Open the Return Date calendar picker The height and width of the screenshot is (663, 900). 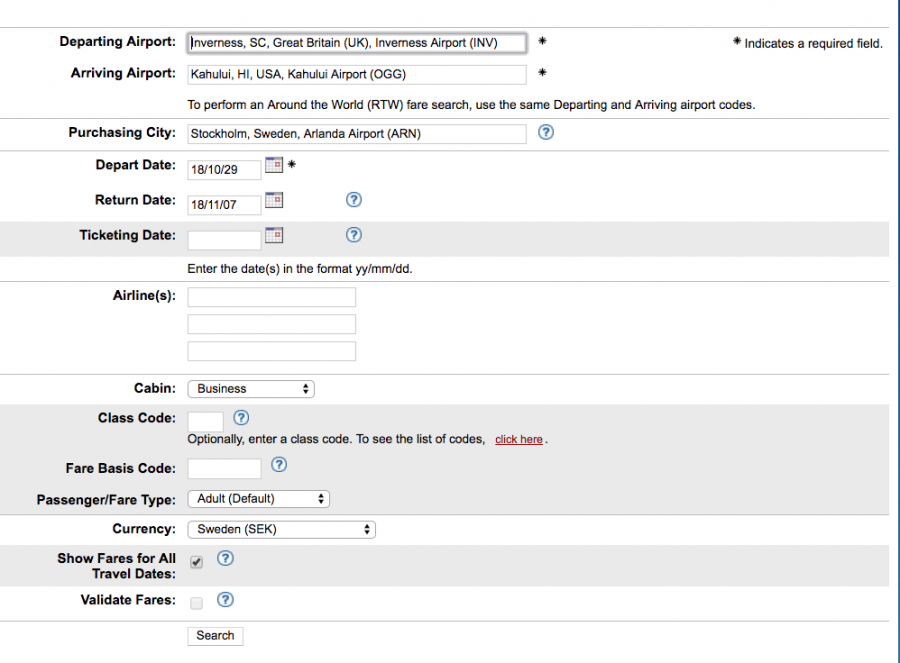(x=274, y=200)
